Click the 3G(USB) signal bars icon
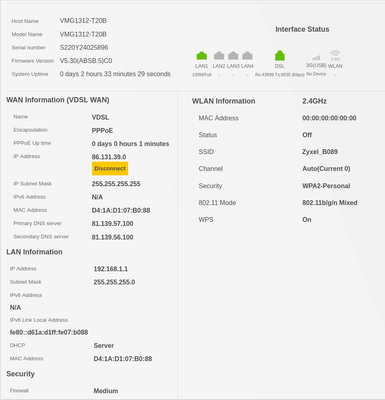The image size is (385, 400). 316,58
